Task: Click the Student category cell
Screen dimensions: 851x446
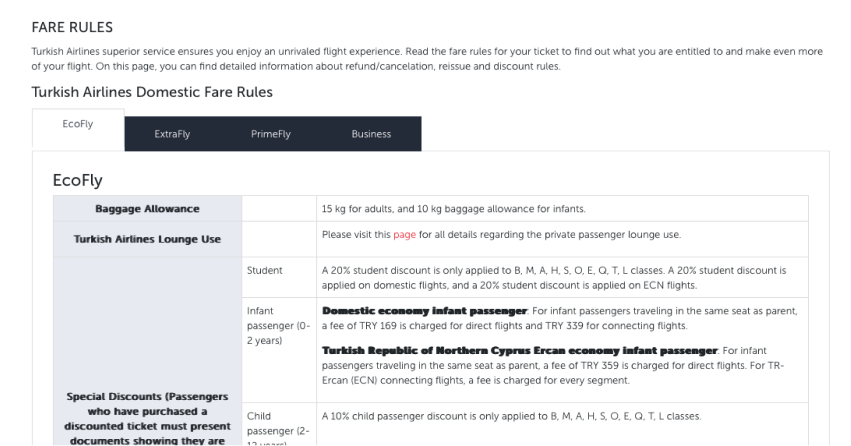Action: click(x=264, y=270)
